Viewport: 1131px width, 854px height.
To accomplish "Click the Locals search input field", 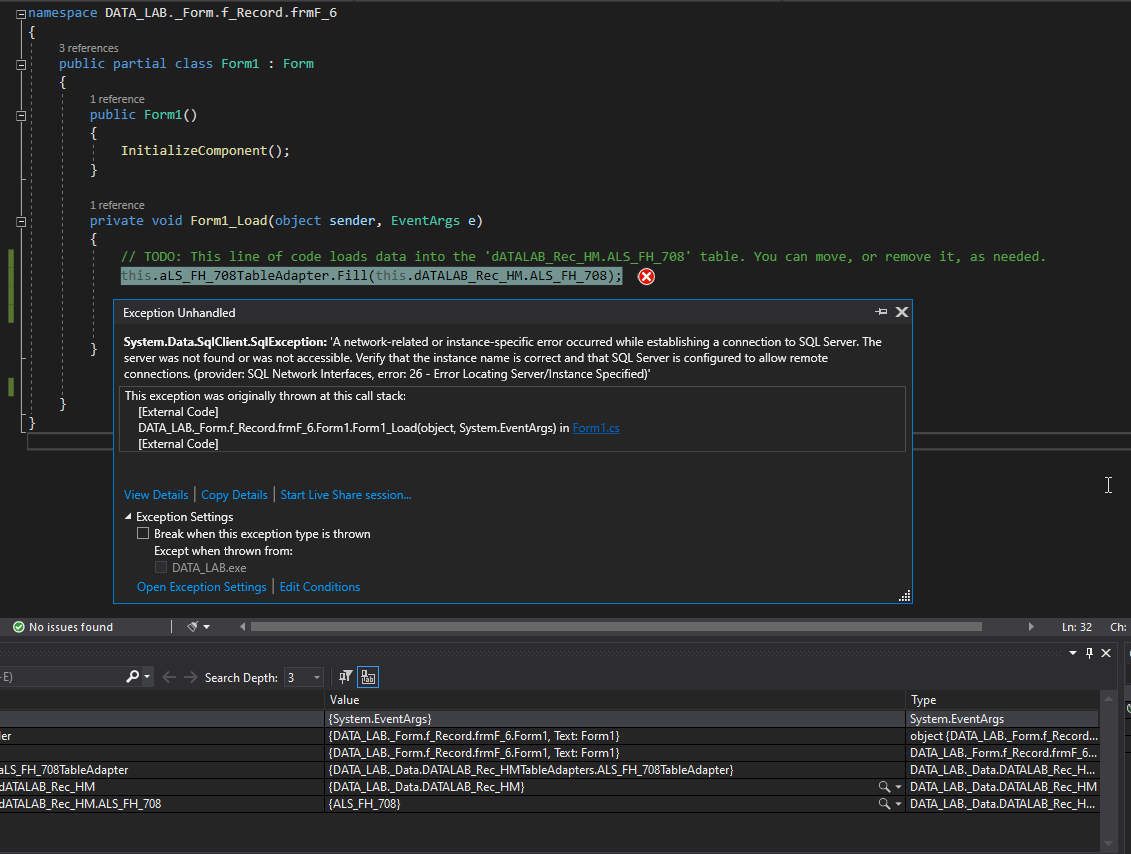I will point(61,677).
